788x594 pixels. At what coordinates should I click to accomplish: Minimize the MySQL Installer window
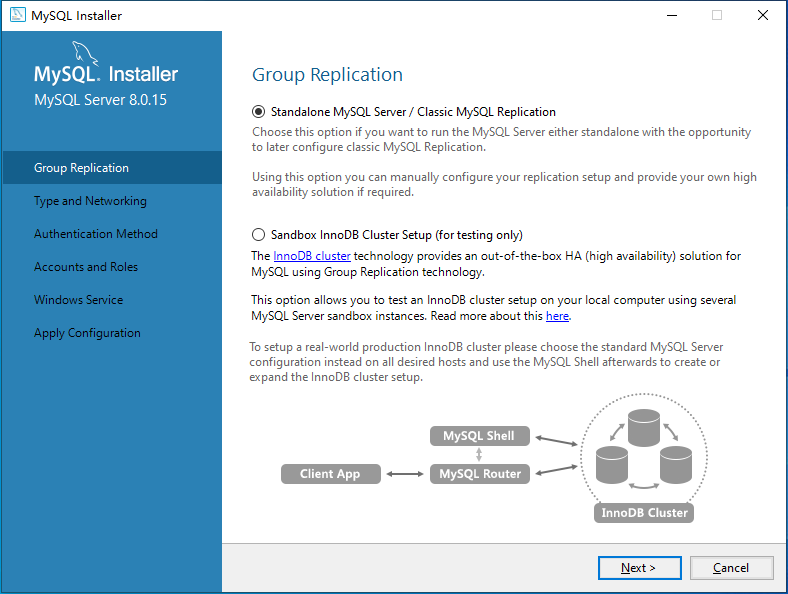(671, 16)
